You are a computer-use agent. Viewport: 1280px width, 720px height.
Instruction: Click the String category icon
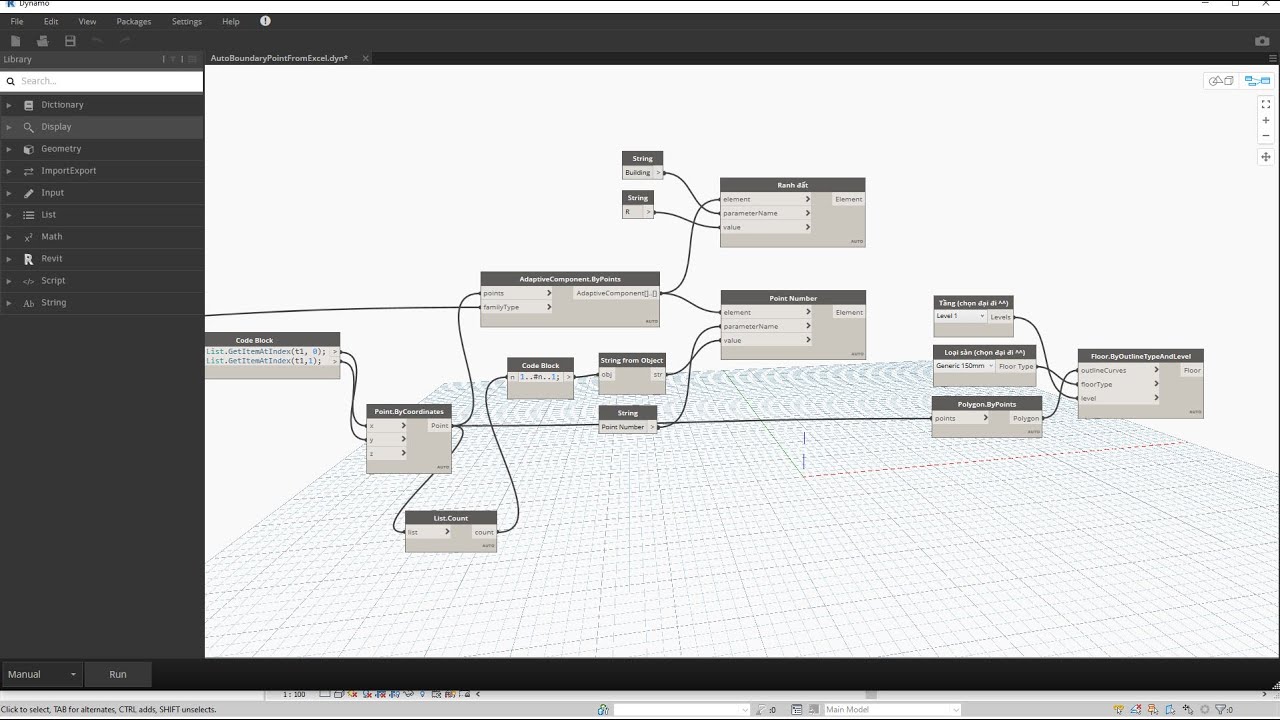pos(29,303)
